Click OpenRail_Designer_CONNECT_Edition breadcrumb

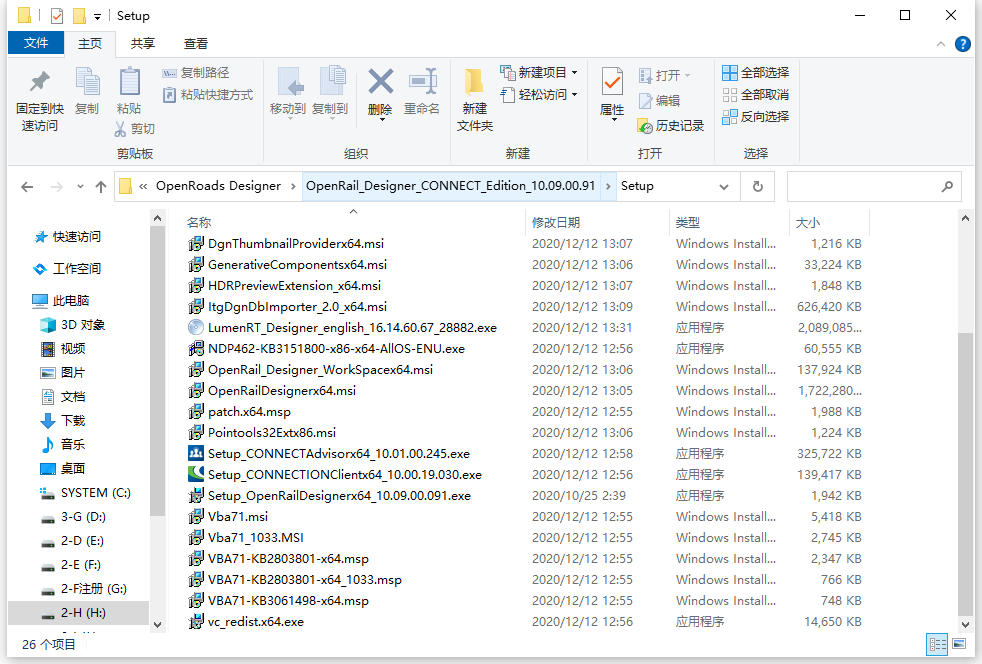pyautogui.click(x=450, y=186)
